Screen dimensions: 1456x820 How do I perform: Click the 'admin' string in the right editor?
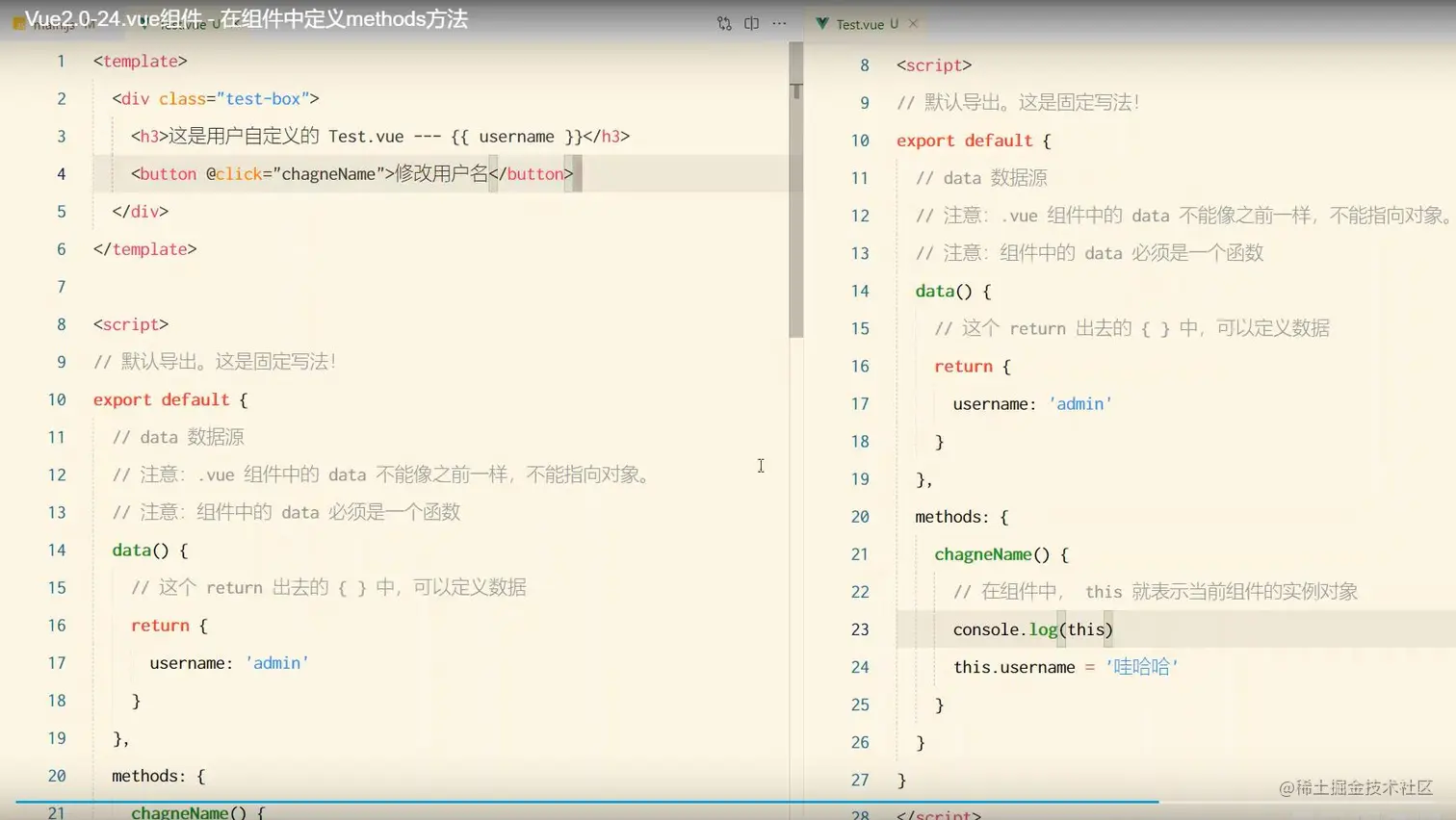point(1080,404)
